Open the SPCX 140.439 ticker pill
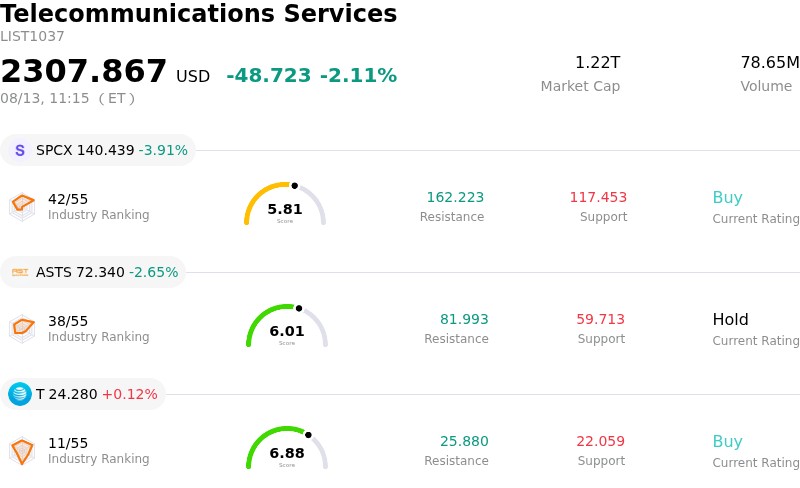 (x=98, y=150)
